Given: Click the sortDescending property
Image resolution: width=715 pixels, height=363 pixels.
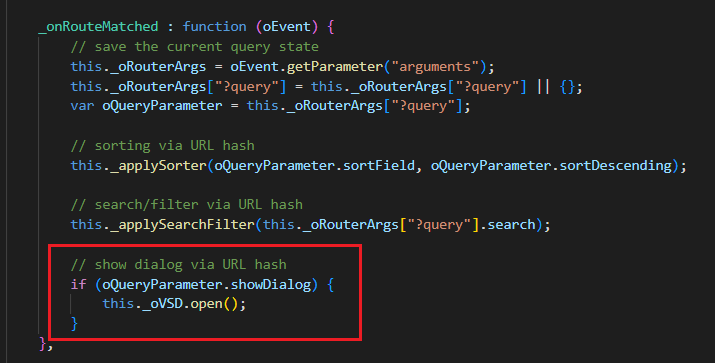Looking at the screenshot, I should 616,165.
